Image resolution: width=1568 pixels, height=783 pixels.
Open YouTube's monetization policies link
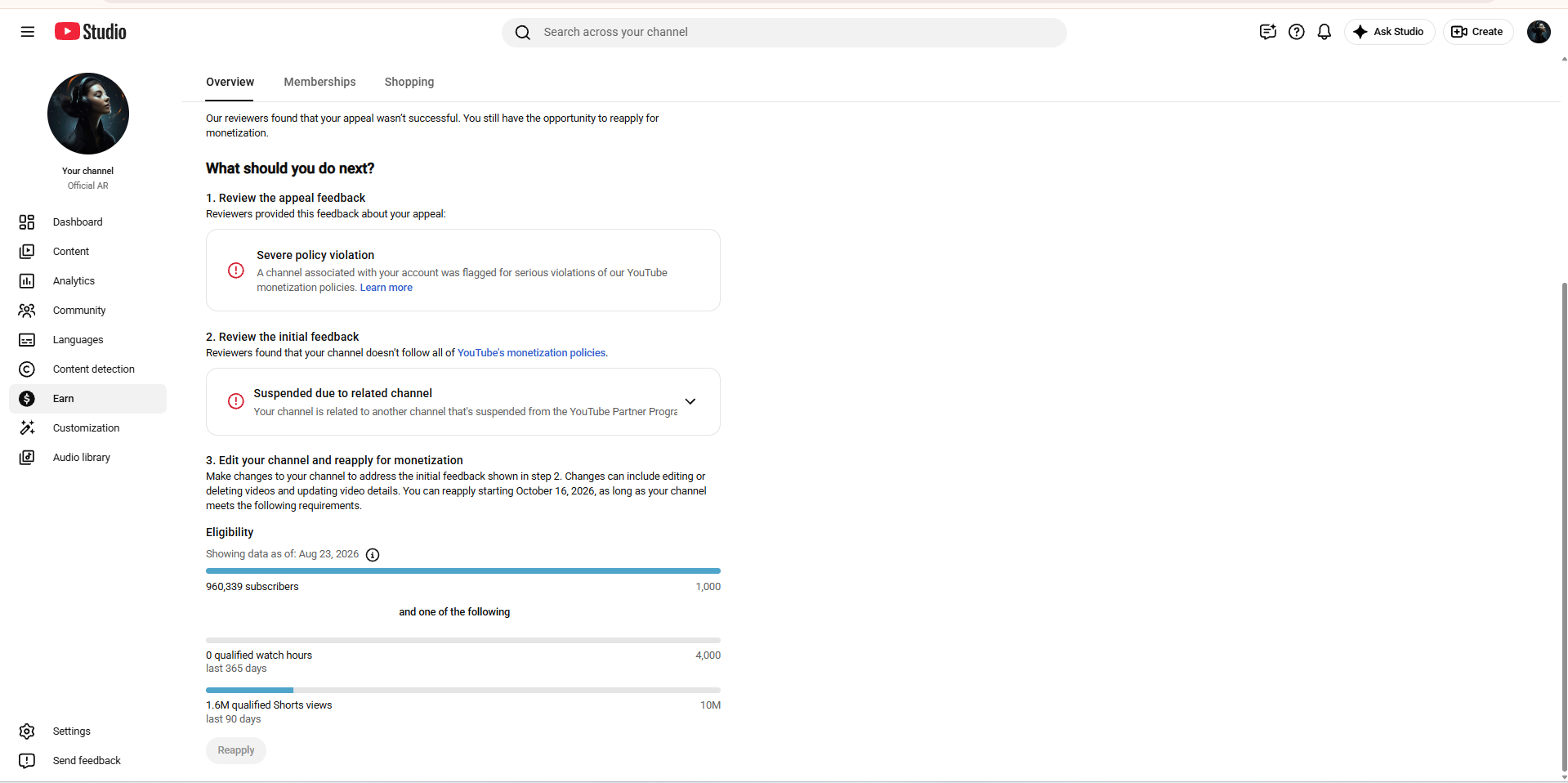532,353
